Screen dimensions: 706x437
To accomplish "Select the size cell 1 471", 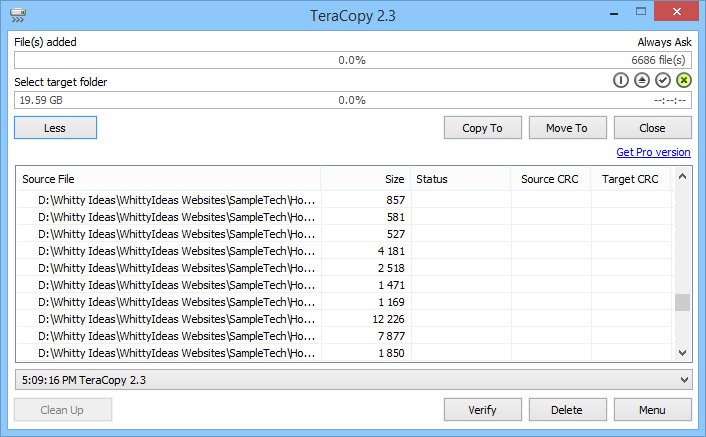I will point(391,285).
